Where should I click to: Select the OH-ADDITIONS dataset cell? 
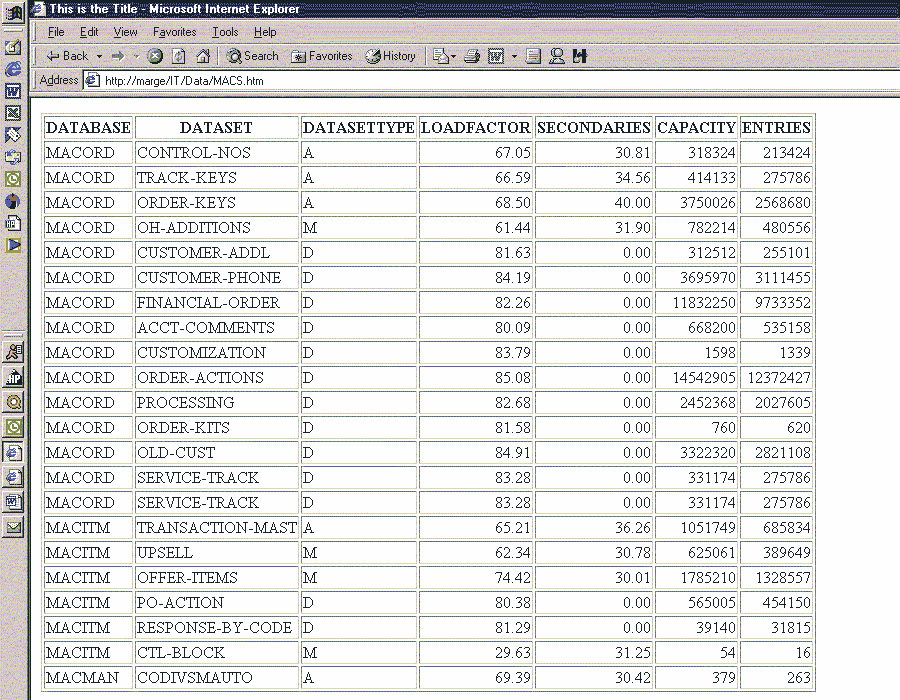pyautogui.click(x=217, y=228)
